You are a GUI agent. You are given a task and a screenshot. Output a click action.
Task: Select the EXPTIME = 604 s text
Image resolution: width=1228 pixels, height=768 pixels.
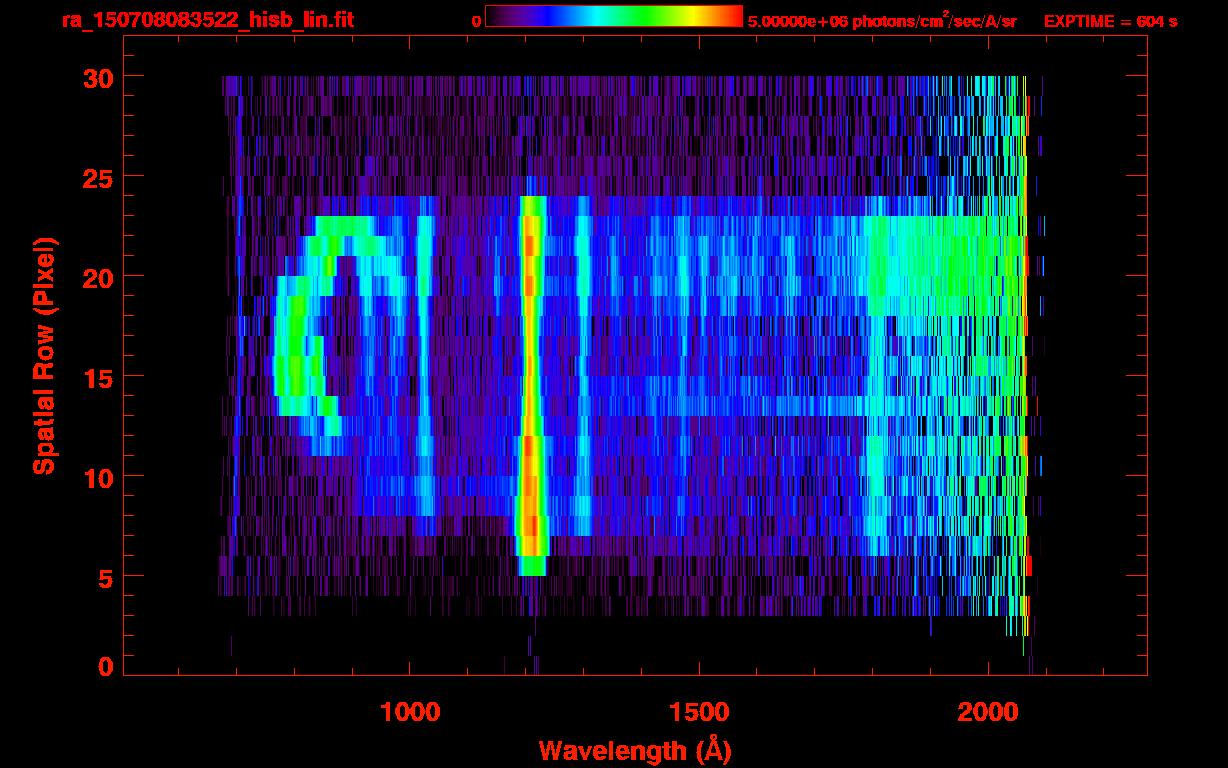(1110, 21)
